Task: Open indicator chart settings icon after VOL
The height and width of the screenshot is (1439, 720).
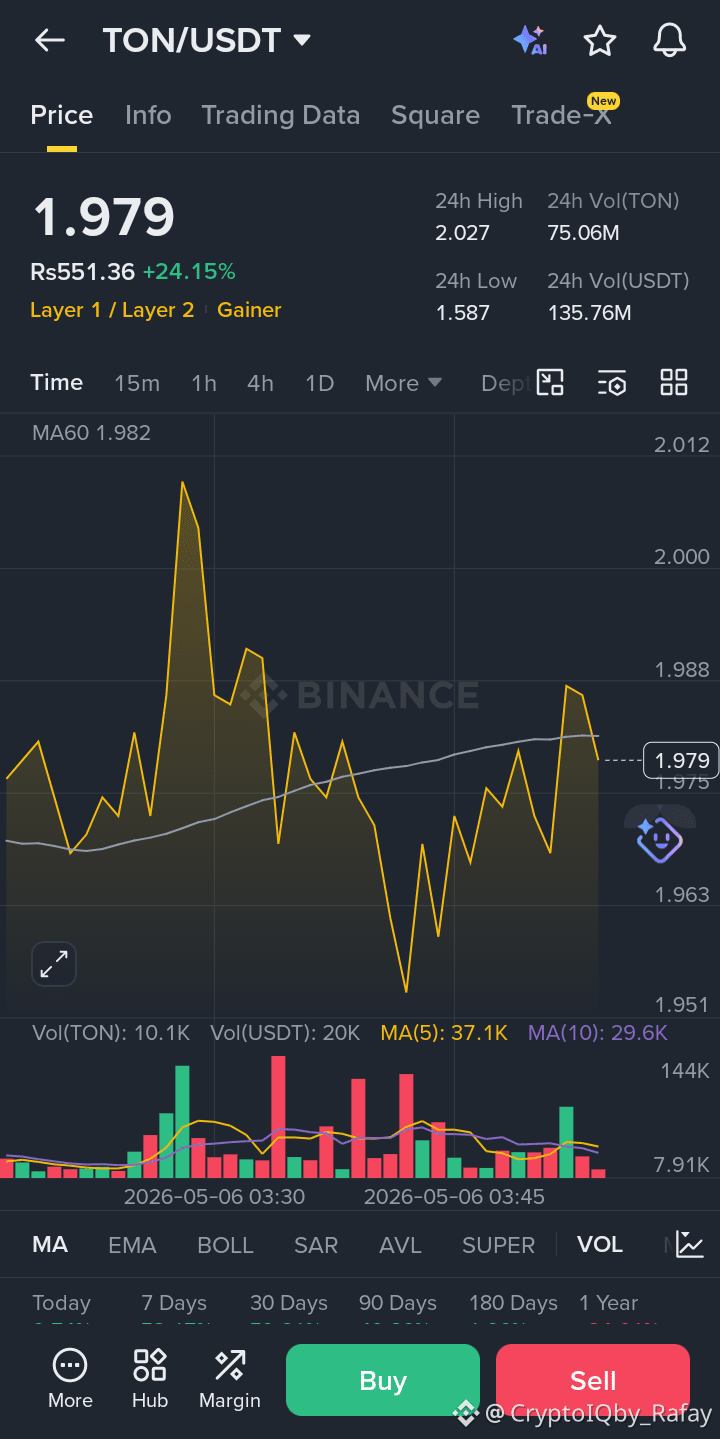Action: 690,1244
